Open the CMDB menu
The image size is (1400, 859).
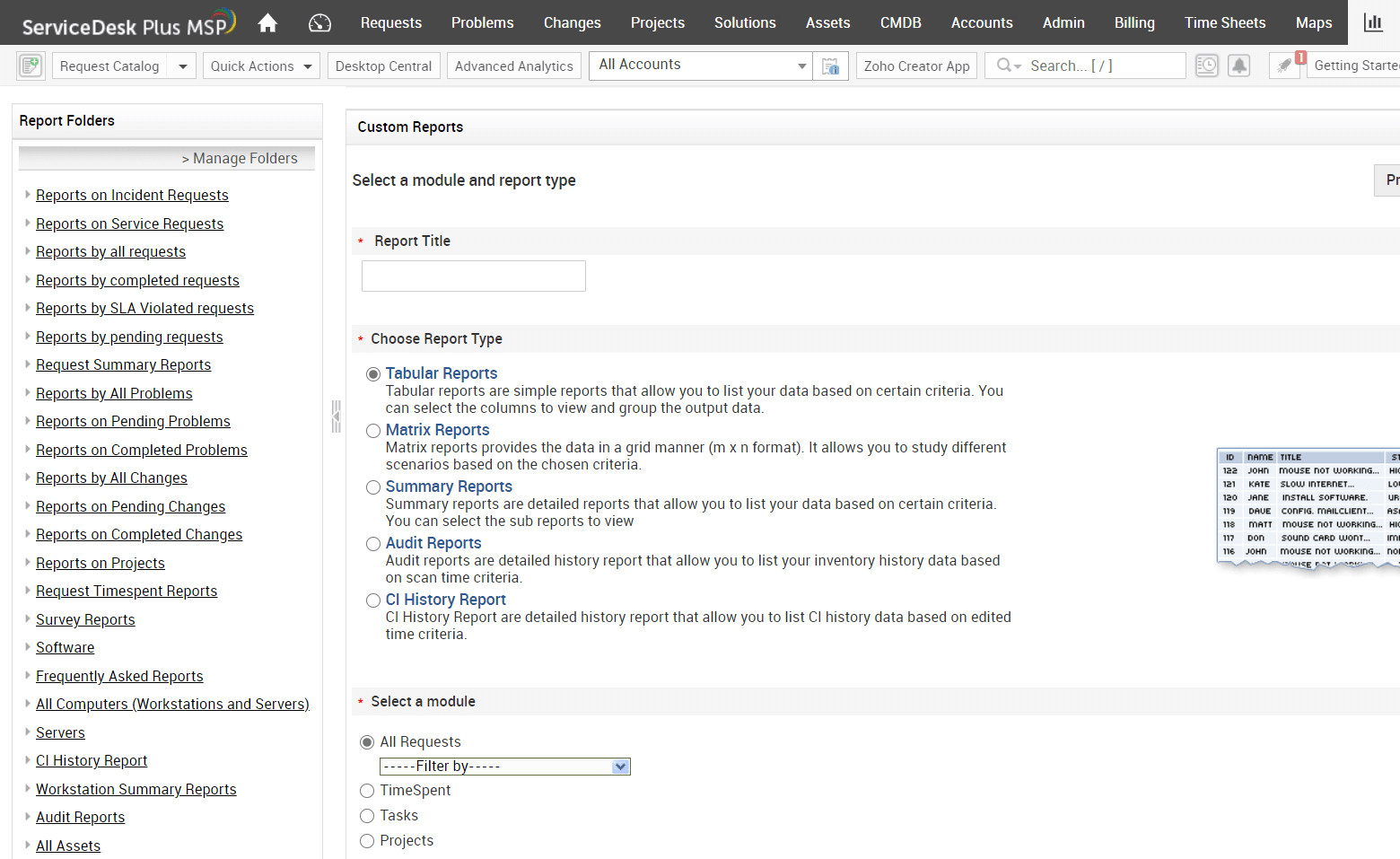pyautogui.click(x=900, y=22)
